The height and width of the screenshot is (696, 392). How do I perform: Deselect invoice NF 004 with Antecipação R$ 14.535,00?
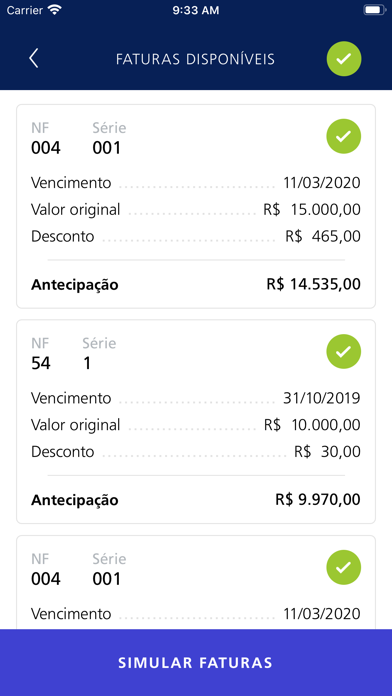344,136
